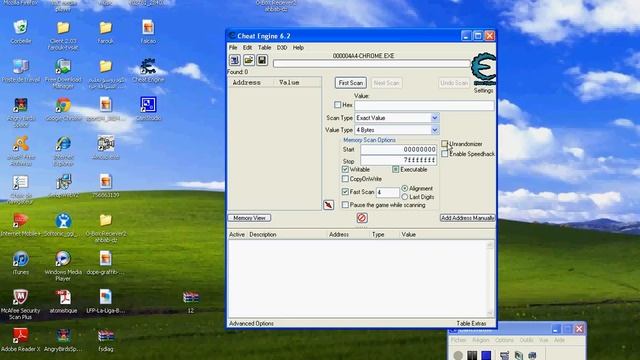The height and width of the screenshot is (360, 640).
Task: Open the D3D menu
Action: pyautogui.click(x=282, y=47)
